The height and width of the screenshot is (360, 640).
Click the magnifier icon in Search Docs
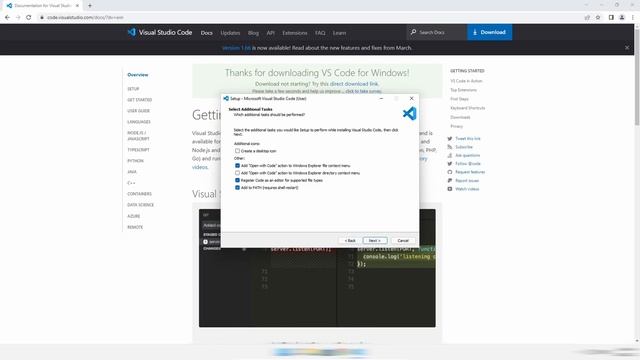(413, 32)
